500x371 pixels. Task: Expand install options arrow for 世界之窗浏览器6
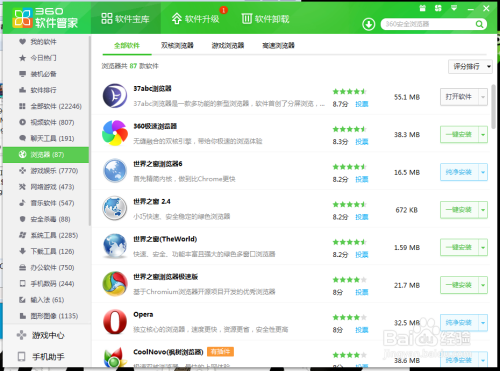click(483, 172)
